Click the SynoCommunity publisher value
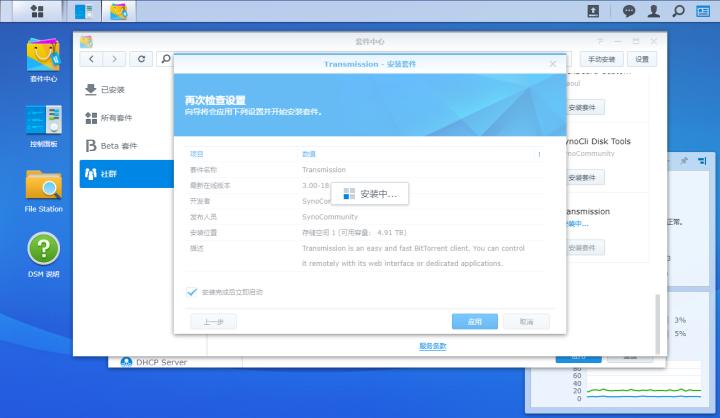 (x=330, y=217)
